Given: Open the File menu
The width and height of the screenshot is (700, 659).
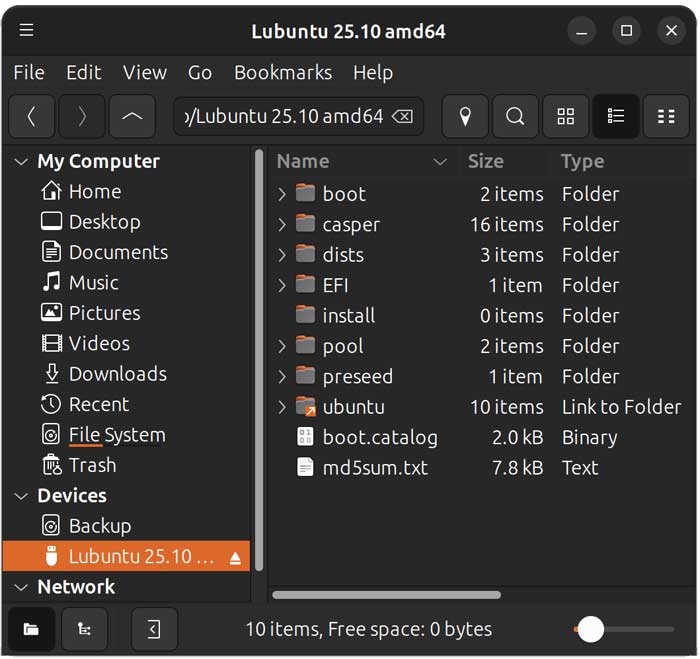Looking at the screenshot, I should (29, 72).
